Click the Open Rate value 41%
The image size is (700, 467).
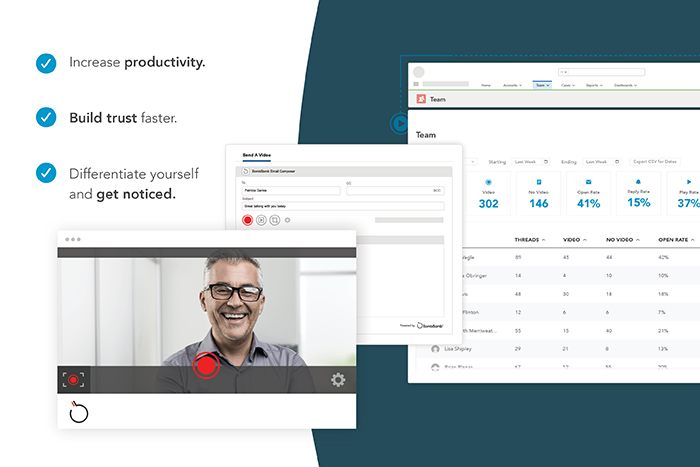click(588, 204)
